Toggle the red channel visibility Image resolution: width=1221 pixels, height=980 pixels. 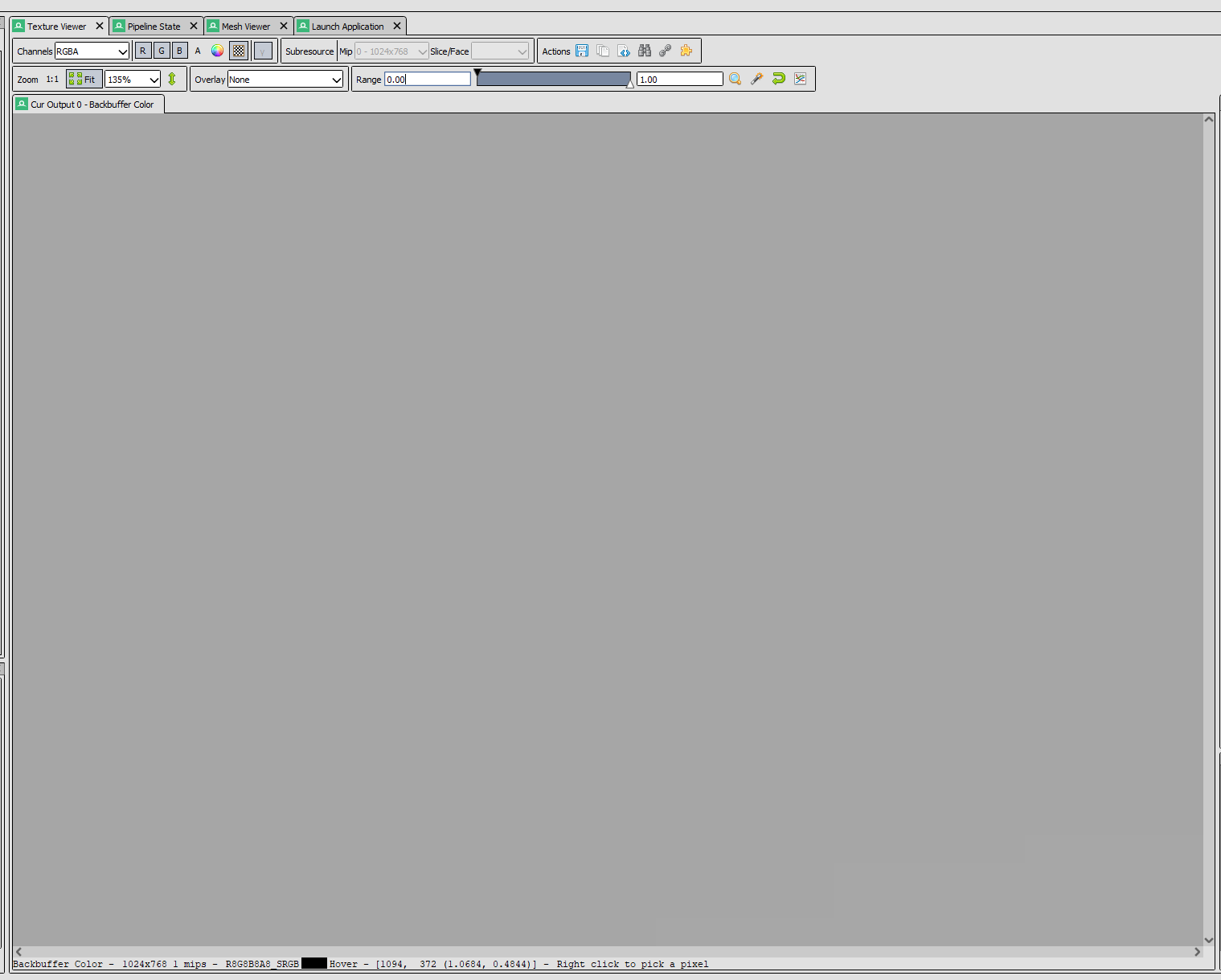pyautogui.click(x=142, y=50)
